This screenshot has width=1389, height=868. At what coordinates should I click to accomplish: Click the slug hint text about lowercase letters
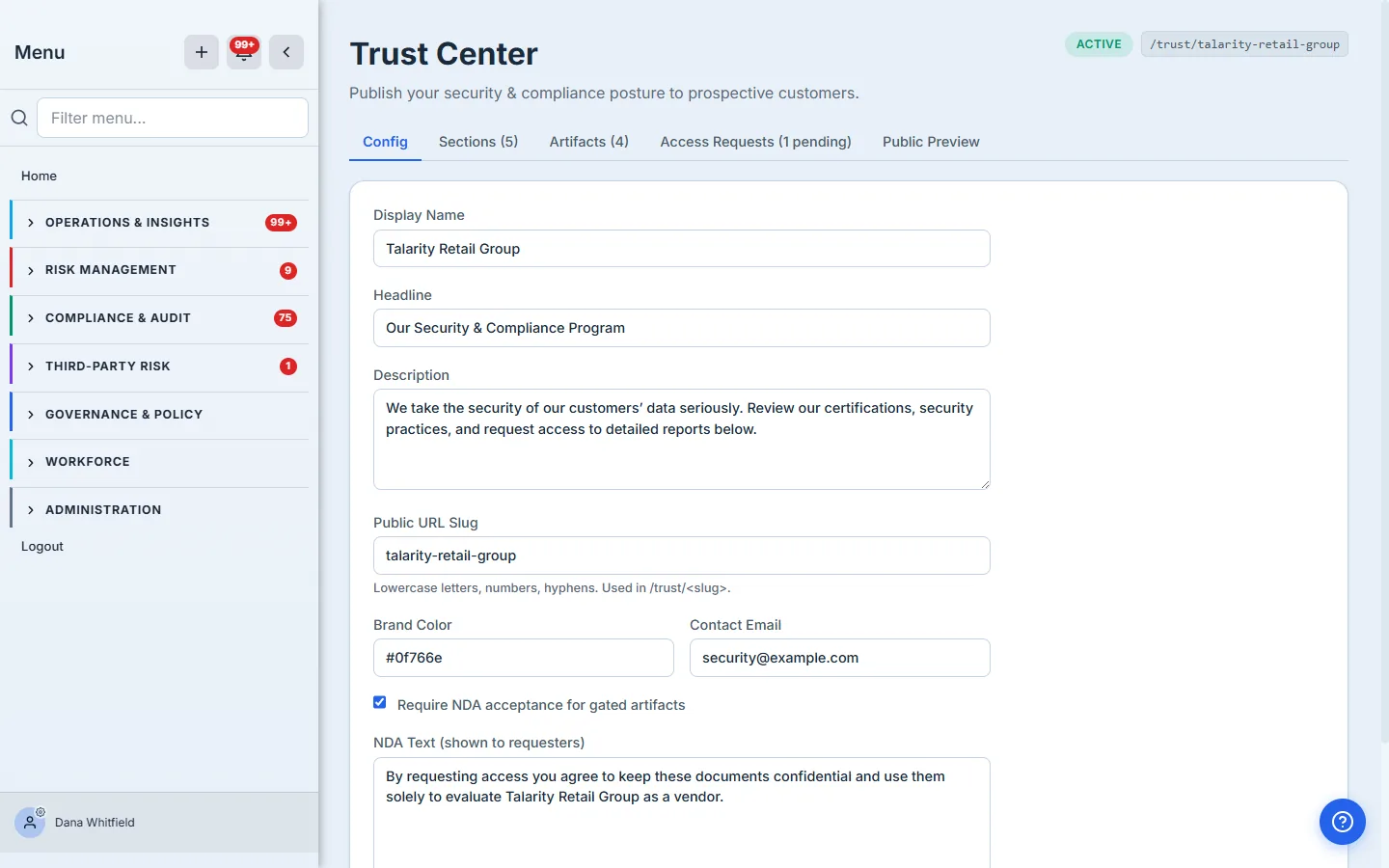click(552, 587)
